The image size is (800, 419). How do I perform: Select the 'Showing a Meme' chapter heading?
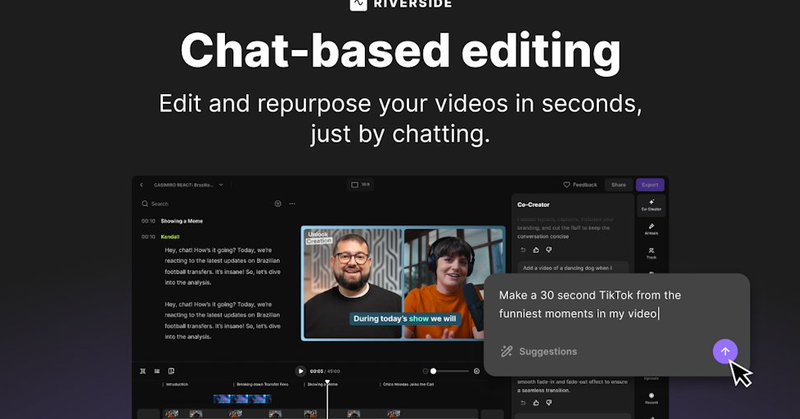click(182, 221)
